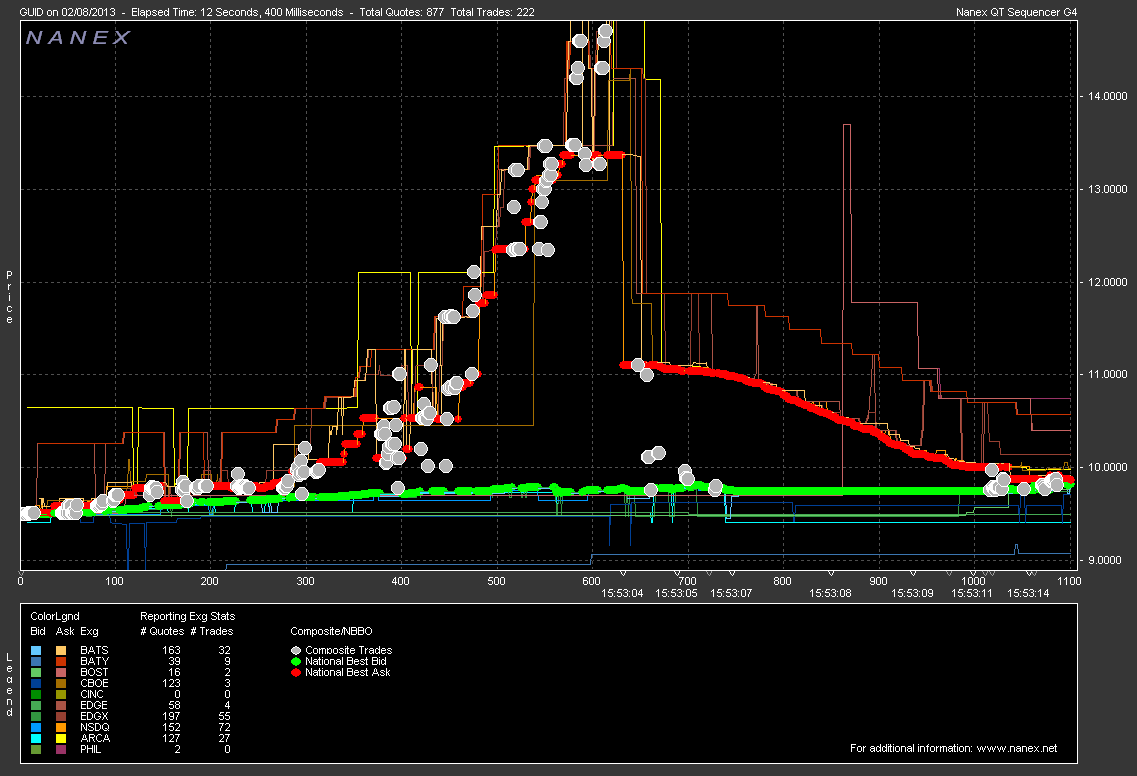Click the 15:53:14 time marker label

pyautogui.click(x=1028, y=593)
